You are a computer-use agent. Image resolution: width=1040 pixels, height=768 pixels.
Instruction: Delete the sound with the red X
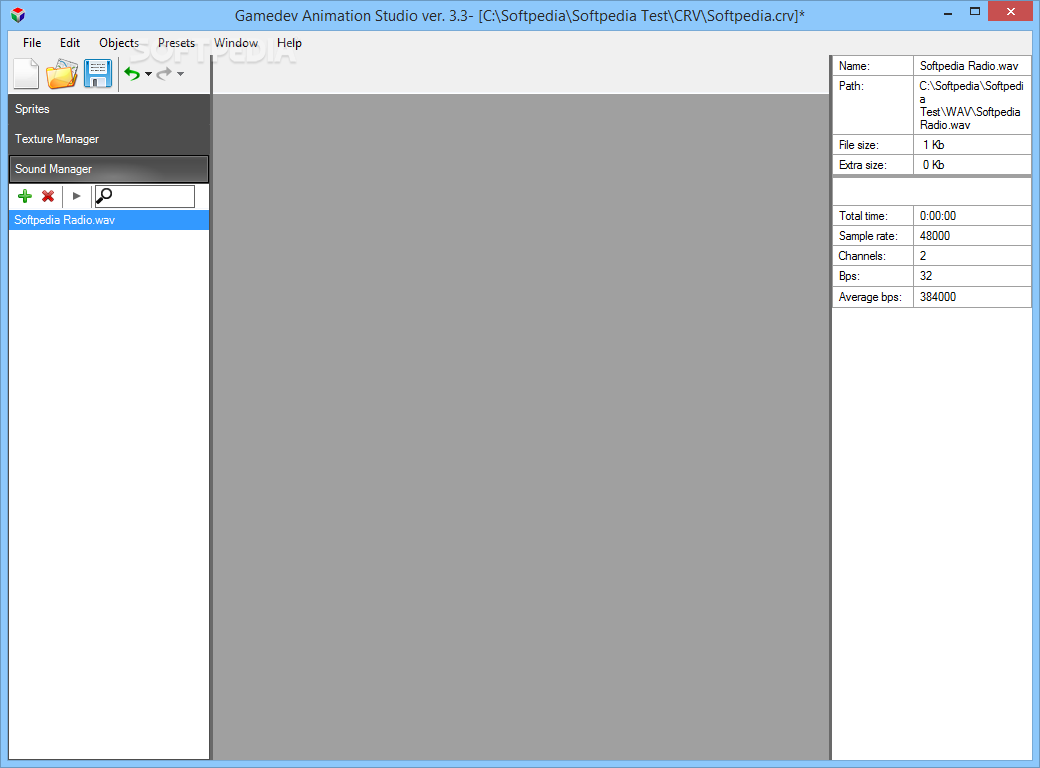point(48,196)
